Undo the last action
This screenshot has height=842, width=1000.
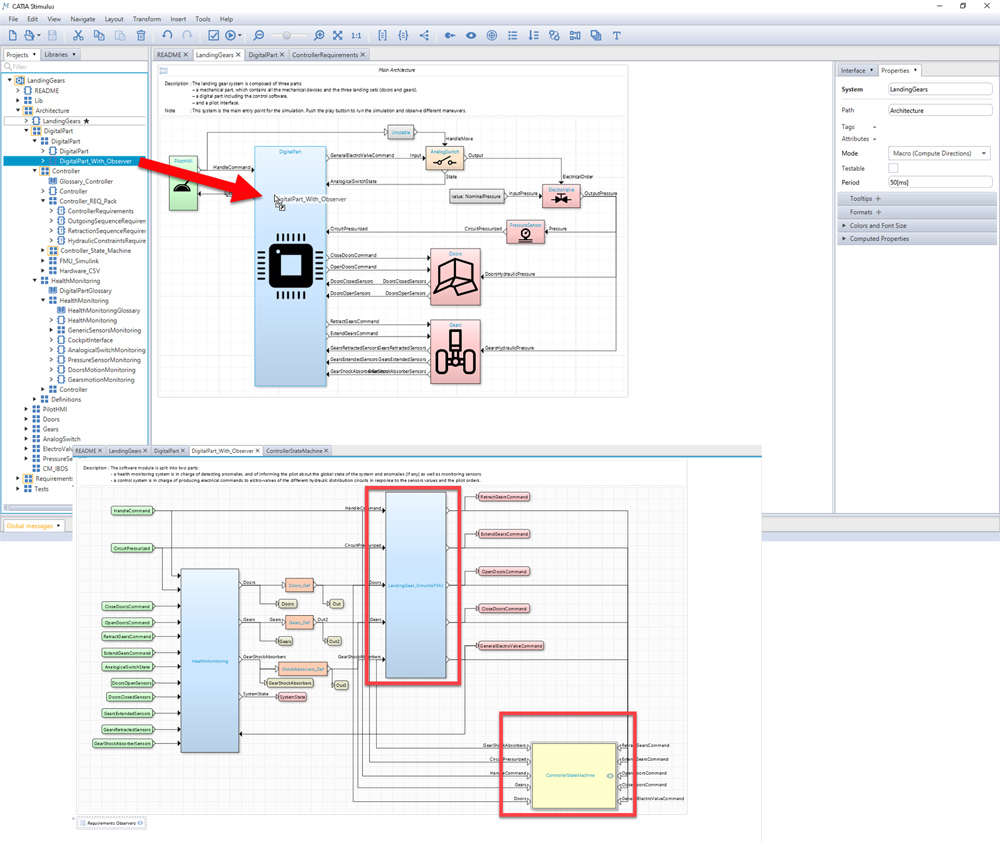pyautogui.click(x=167, y=36)
